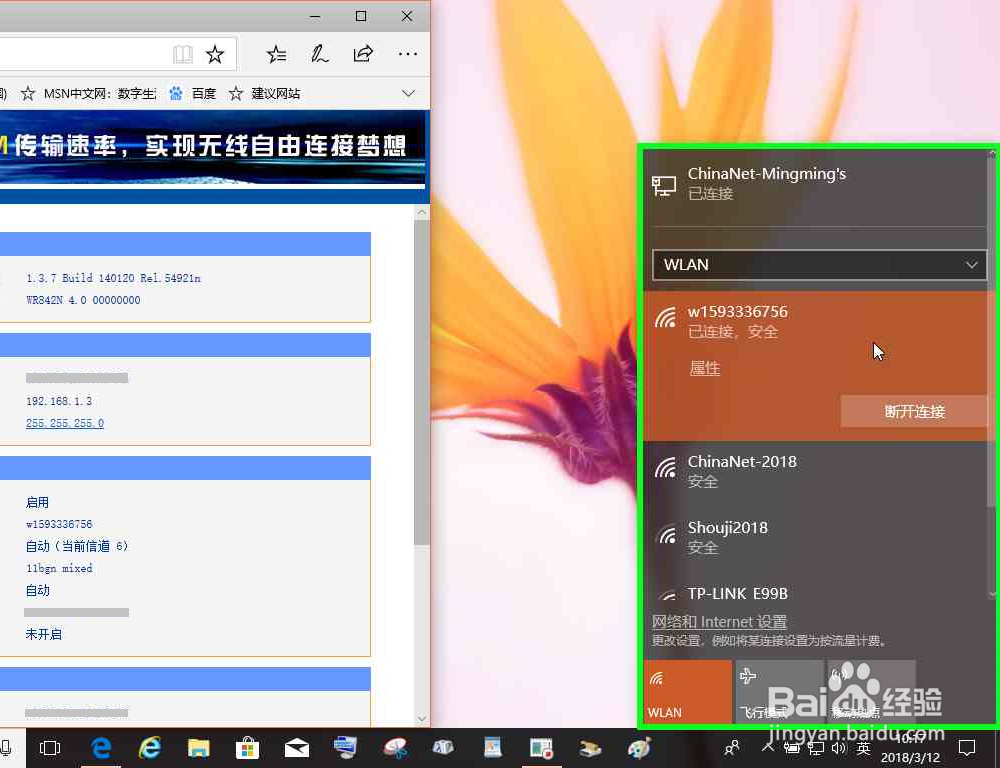Open the 属性 link for w1593336756
The width and height of the screenshot is (1000, 768).
click(705, 368)
